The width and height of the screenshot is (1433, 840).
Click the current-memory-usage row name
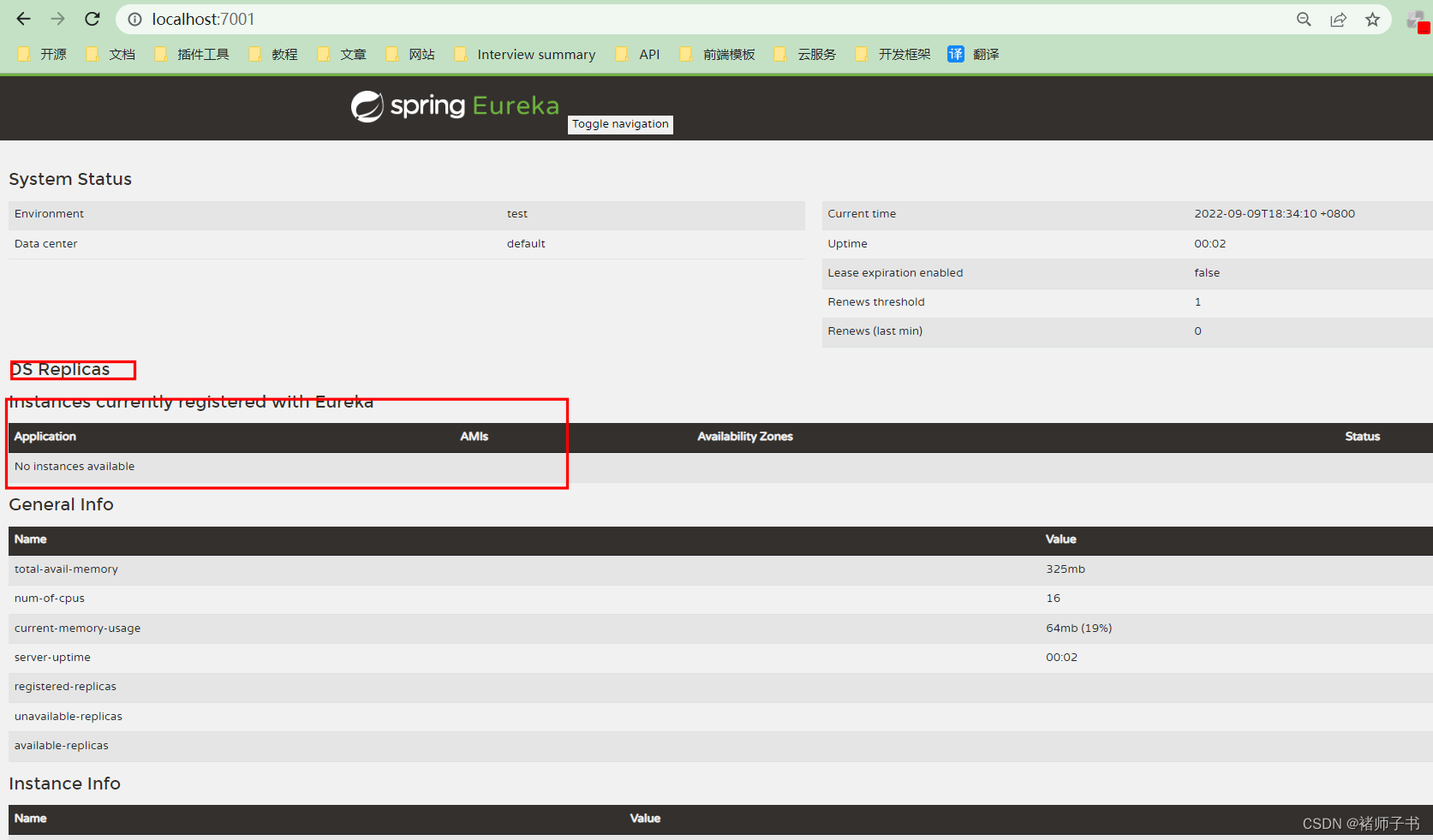pyautogui.click(x=77, y=629)
